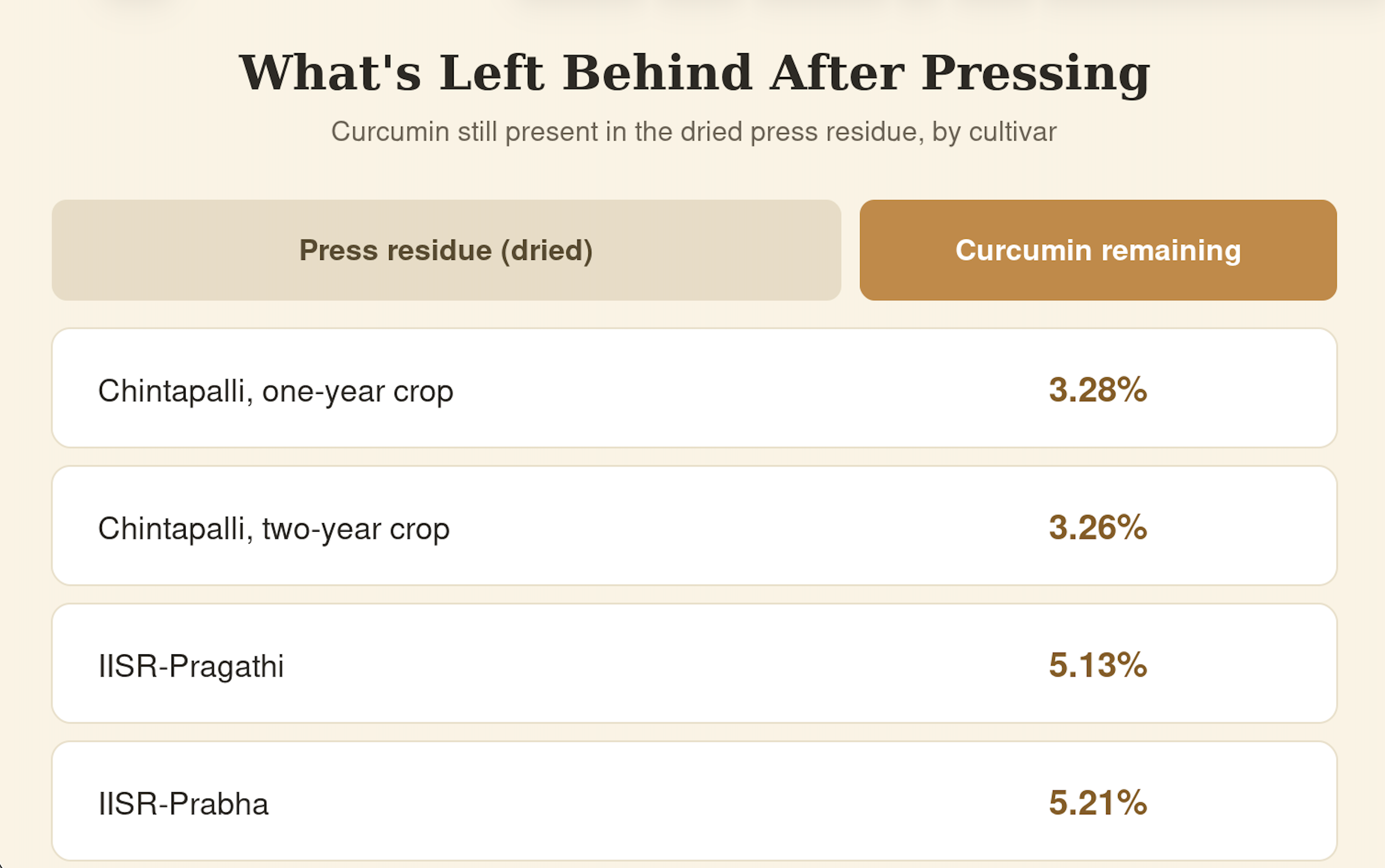The image size is (1385, 868).
Task: Click the word What's in the heading
Action: point(330,73)
